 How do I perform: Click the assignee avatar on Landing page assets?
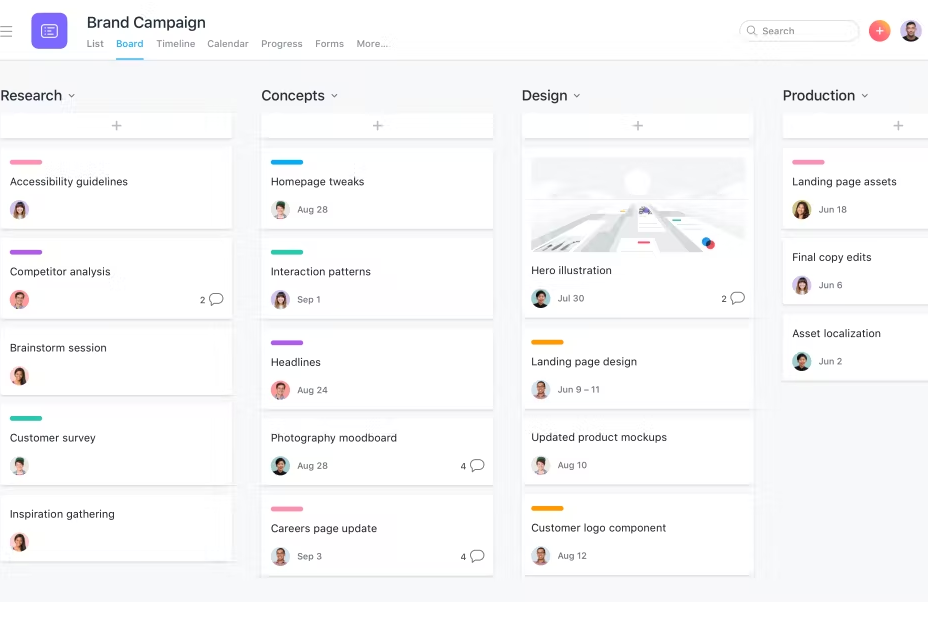coord(801,210)
